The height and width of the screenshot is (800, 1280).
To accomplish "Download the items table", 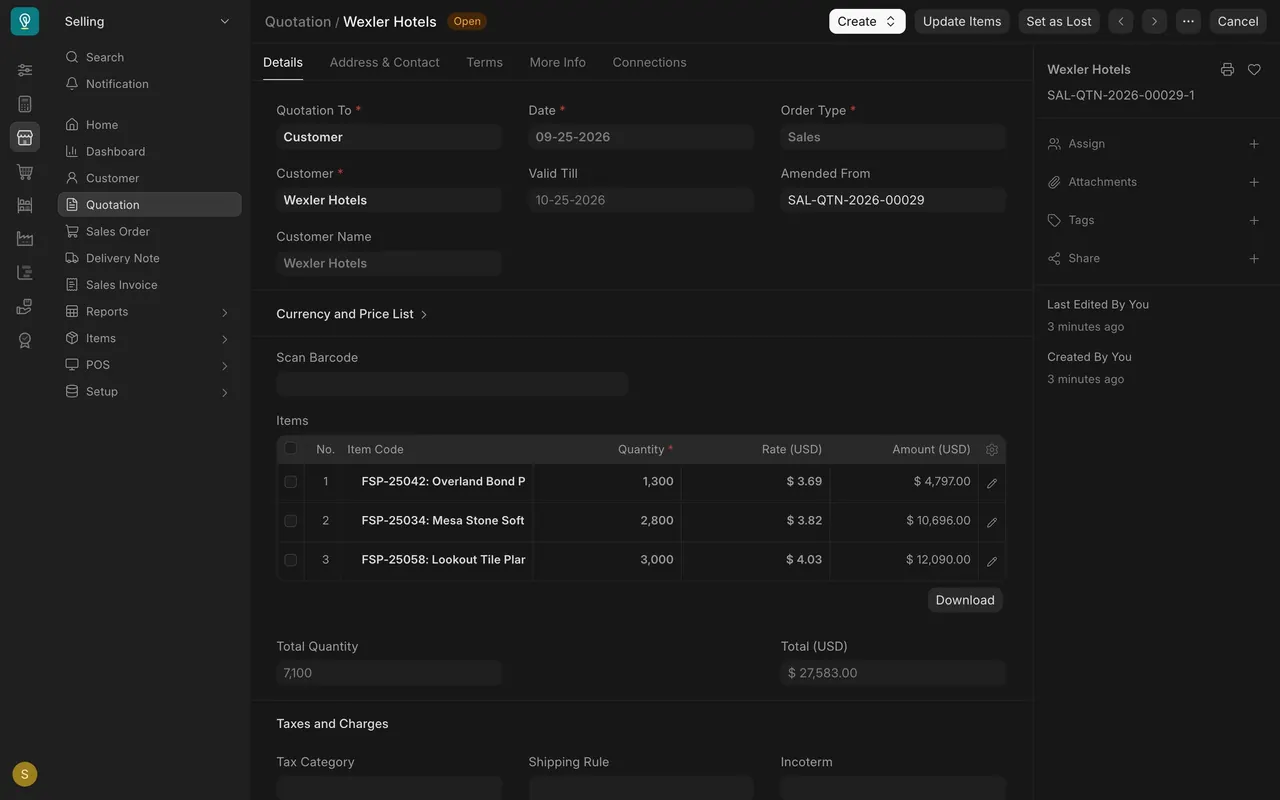I will [965, 600].
